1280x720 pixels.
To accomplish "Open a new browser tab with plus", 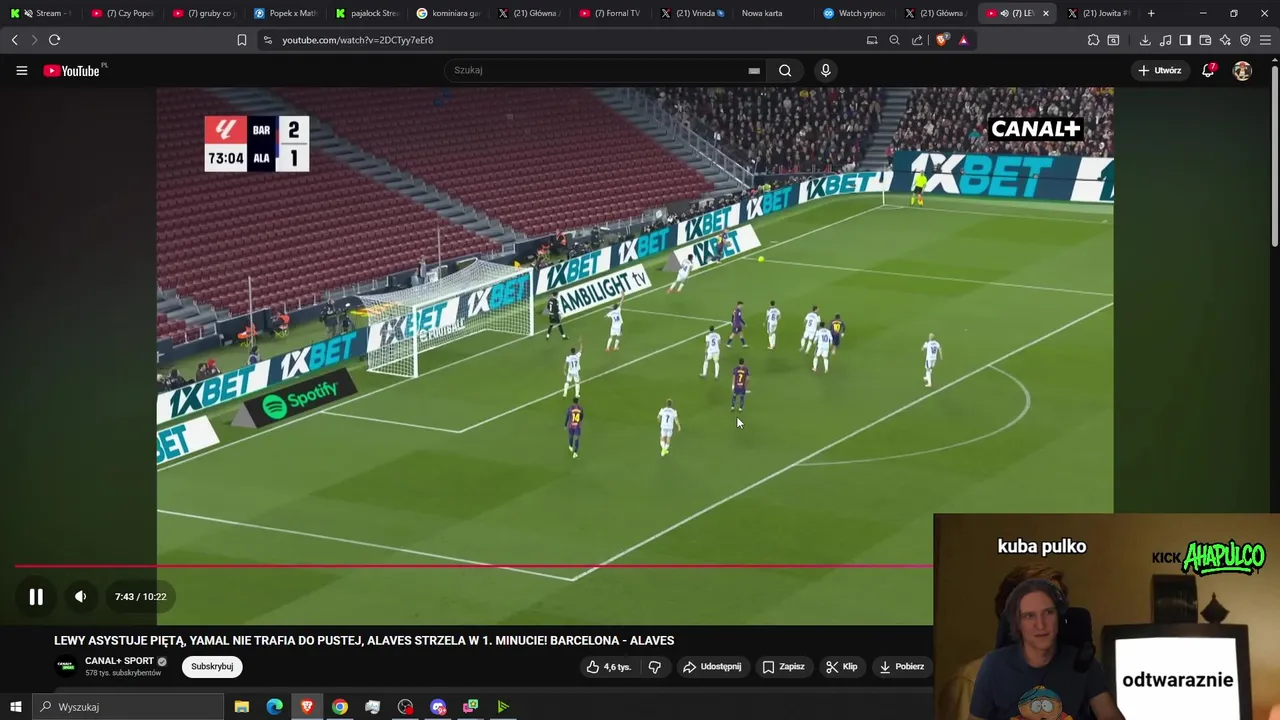I will 1151,13.
